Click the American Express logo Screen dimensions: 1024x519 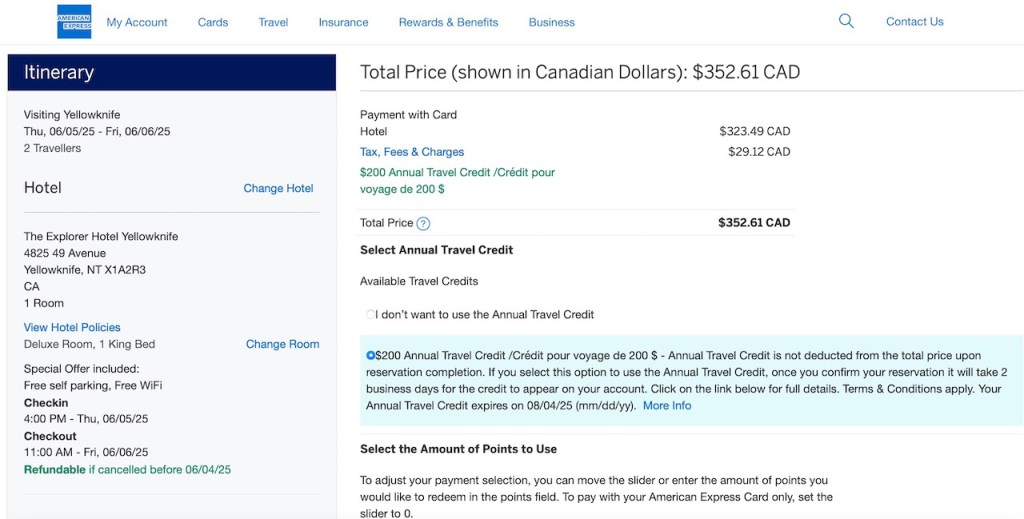pos(74,21)
